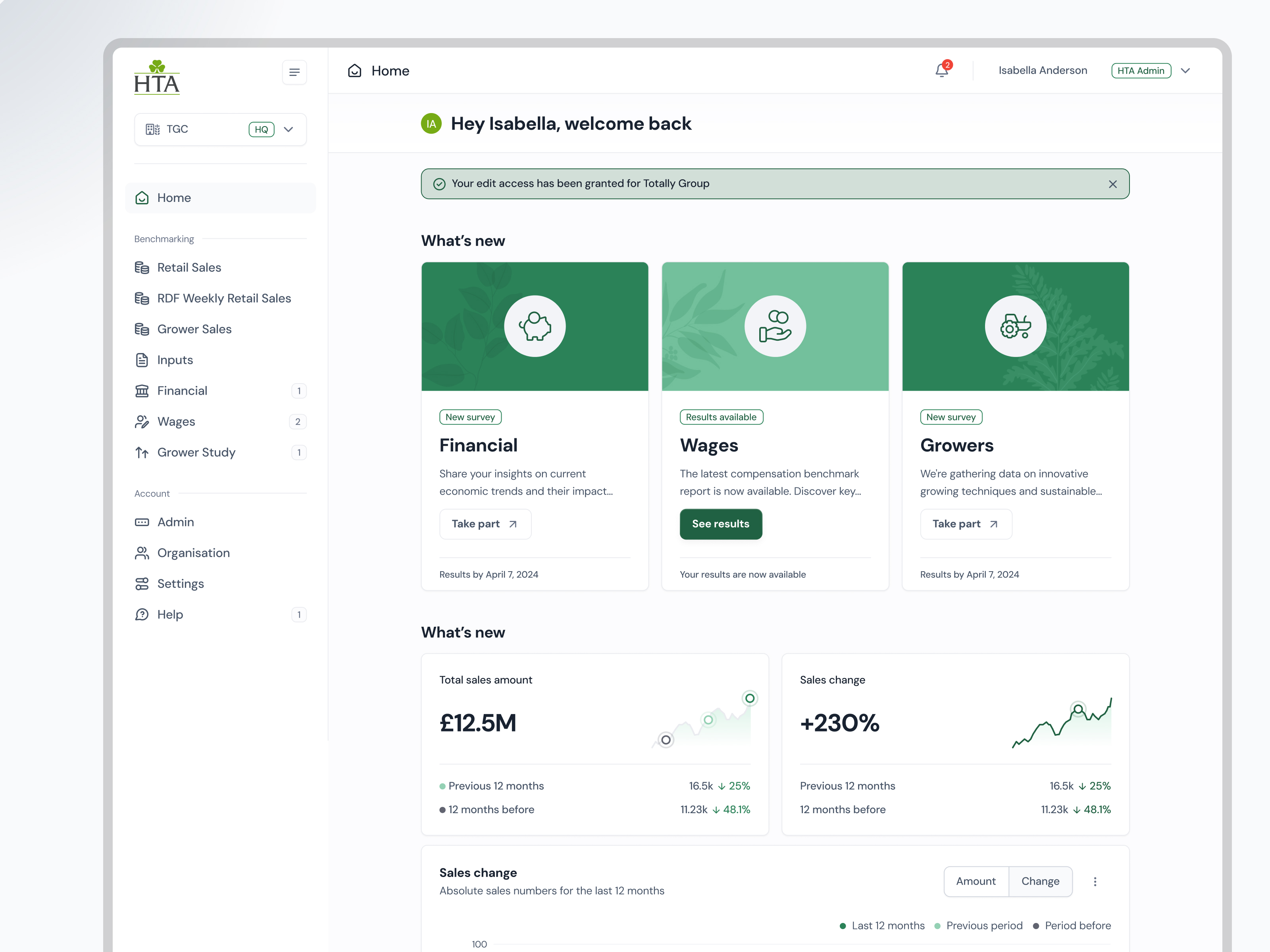The image size is (1270, 952).
Task: Click the HTA logo
Action: [x=157, y=77]
